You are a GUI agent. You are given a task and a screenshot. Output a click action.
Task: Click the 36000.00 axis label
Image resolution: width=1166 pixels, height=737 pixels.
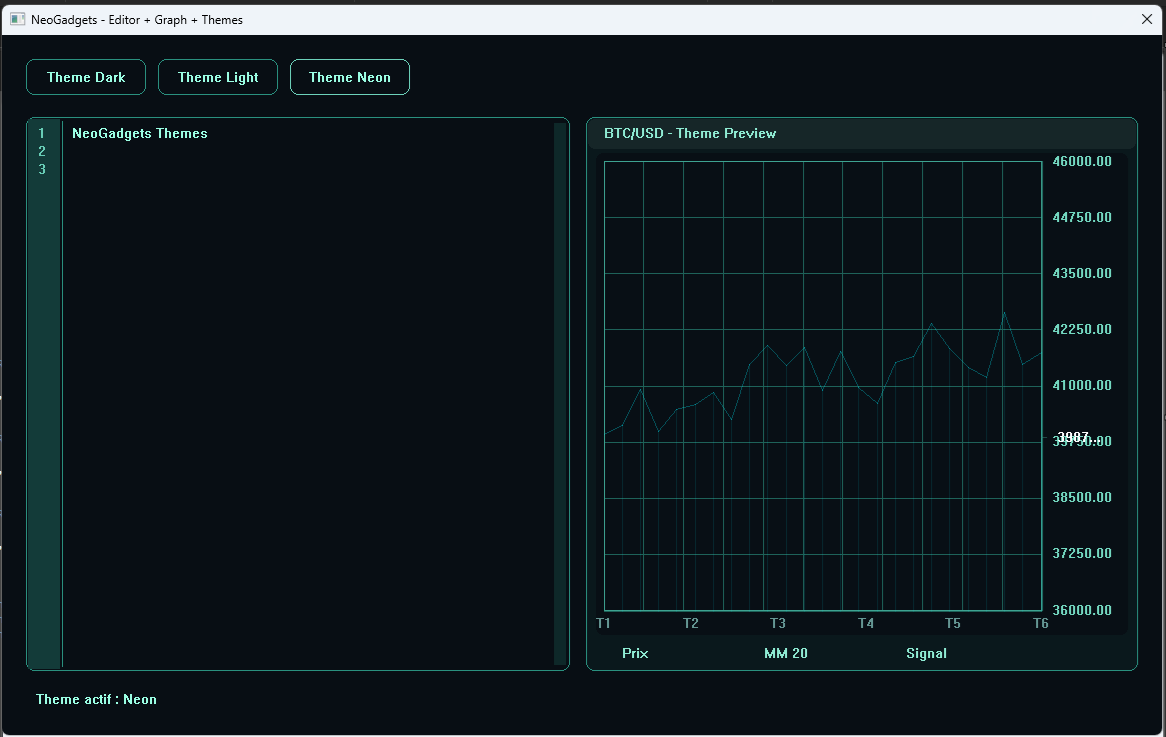(x=1082, y=611)
